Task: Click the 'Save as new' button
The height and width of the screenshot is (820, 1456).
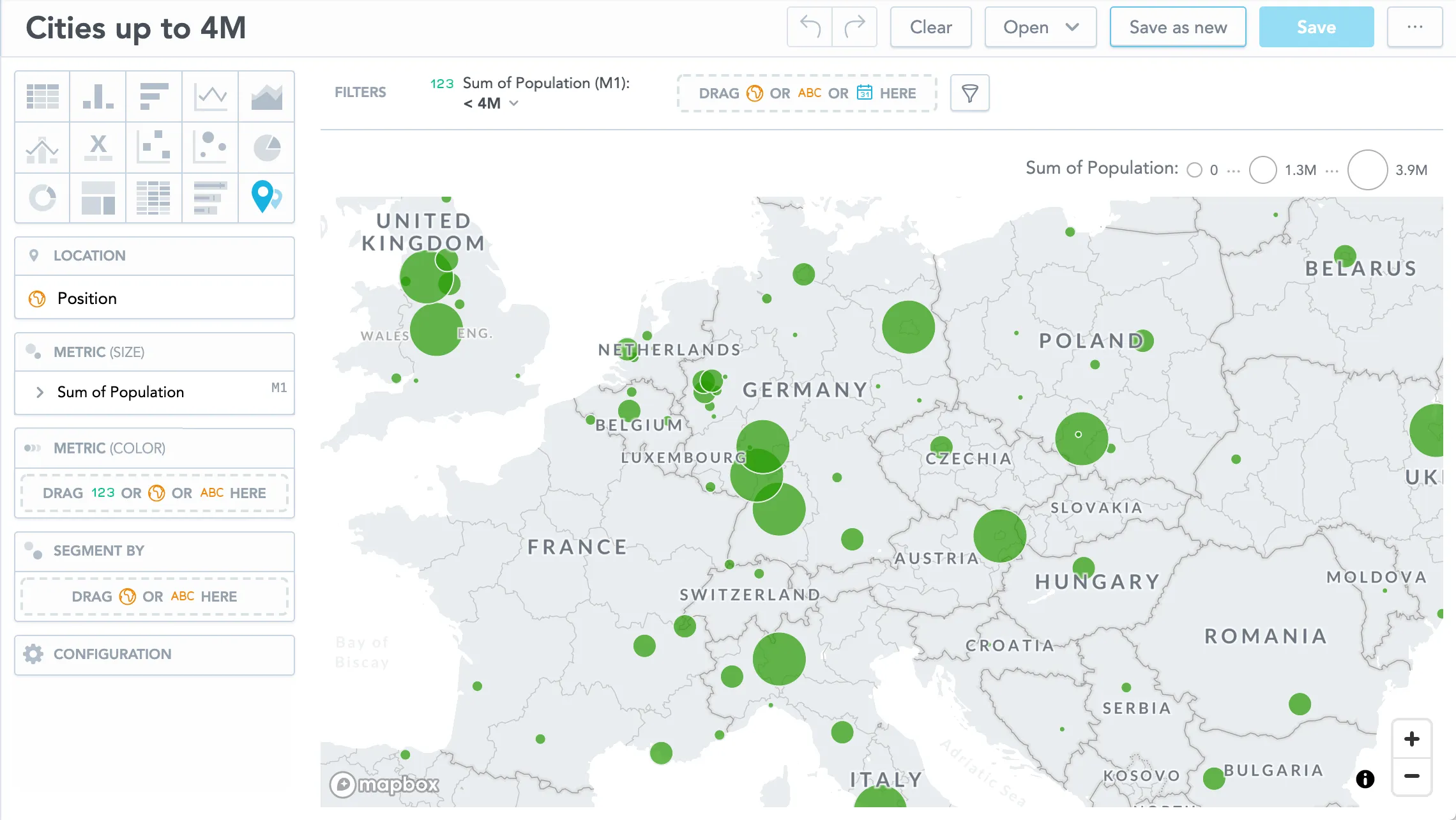Action: (x=1177, y=27)
